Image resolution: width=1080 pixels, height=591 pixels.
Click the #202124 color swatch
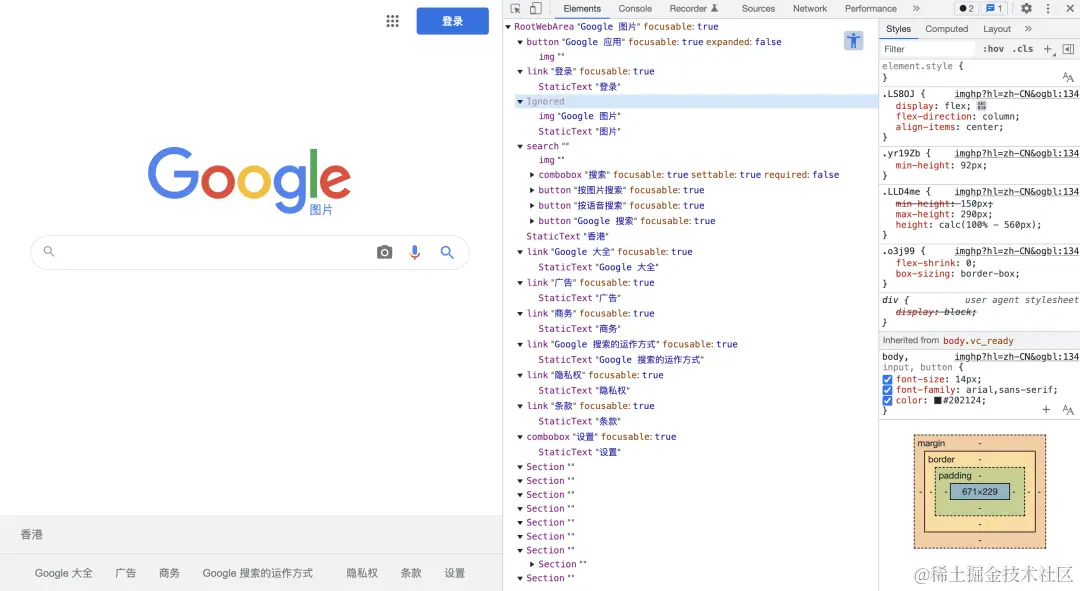pyautogui.click(x=937, y=400)
